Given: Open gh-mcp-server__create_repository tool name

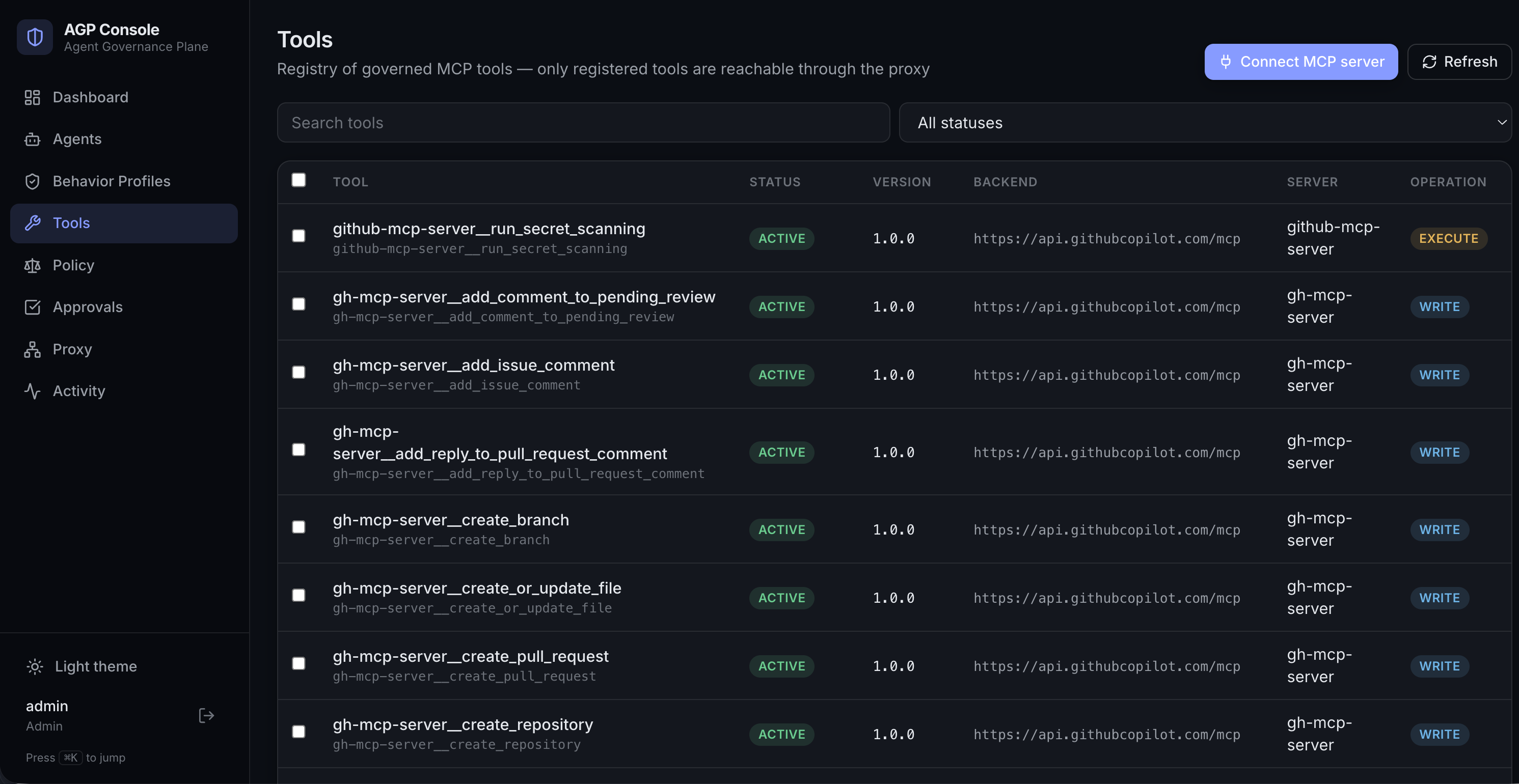Looking at the screenshot, I should (x=463, y=724).
